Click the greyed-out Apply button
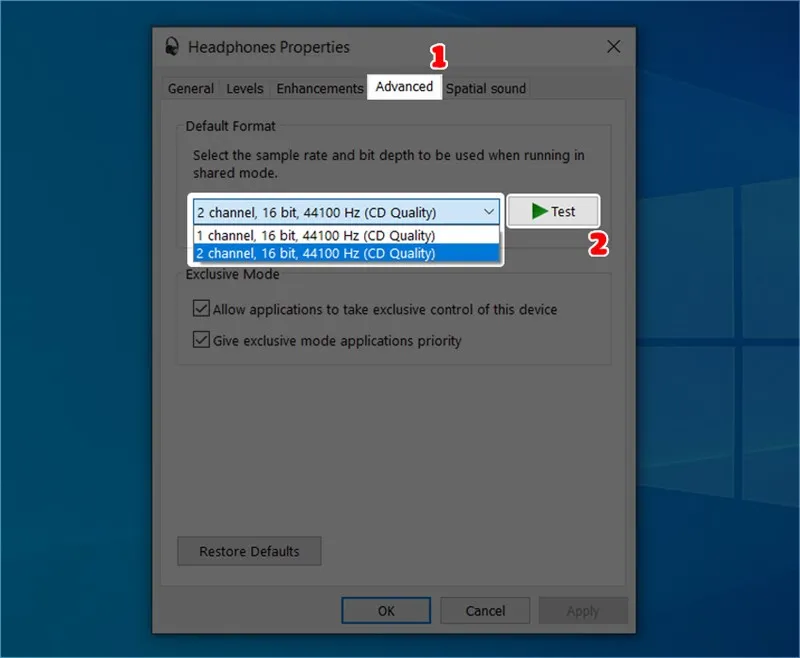The height and width of the screenshot is (658, 800). pos(583,610)
